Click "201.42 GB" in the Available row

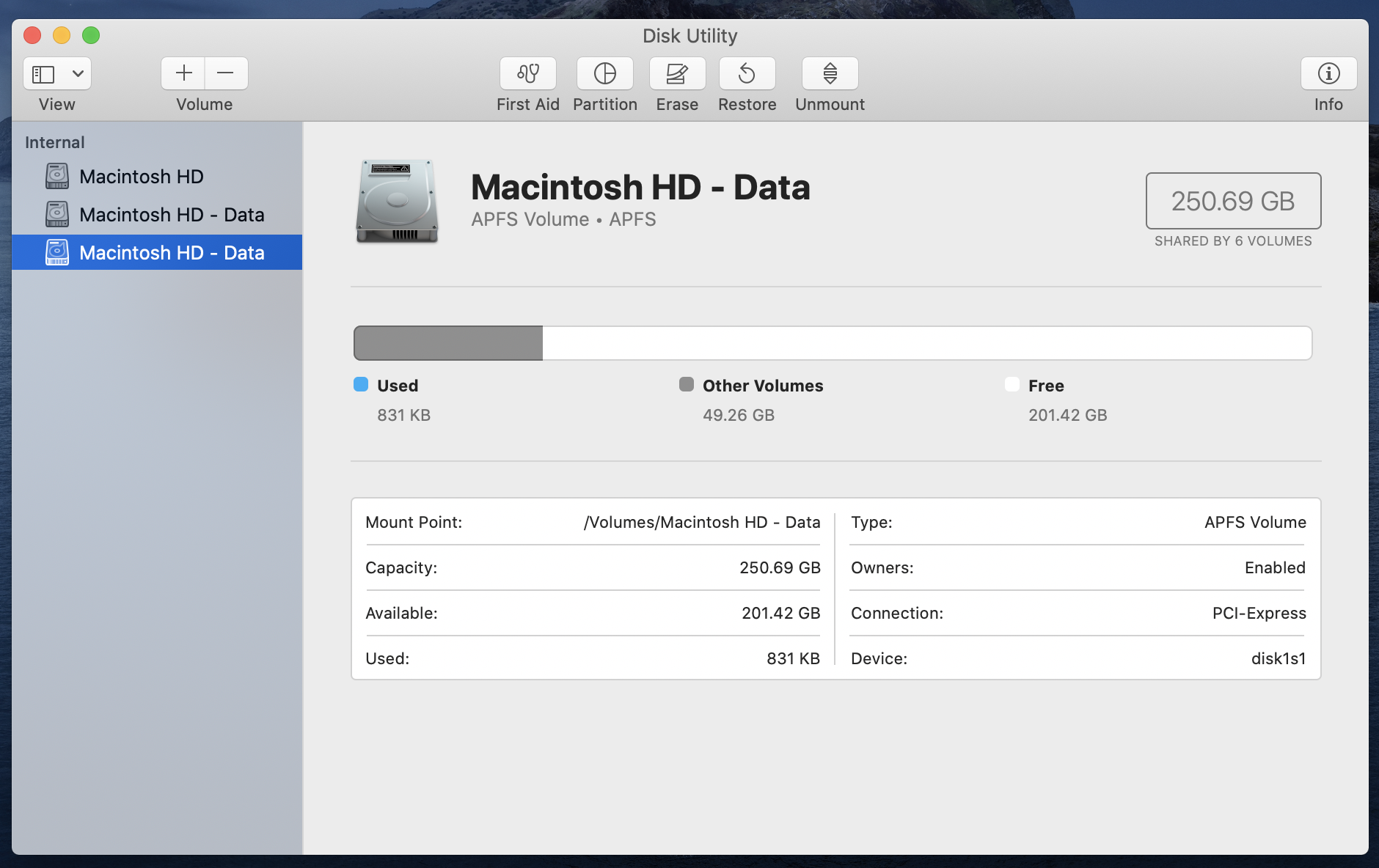(x=780, y=613)
